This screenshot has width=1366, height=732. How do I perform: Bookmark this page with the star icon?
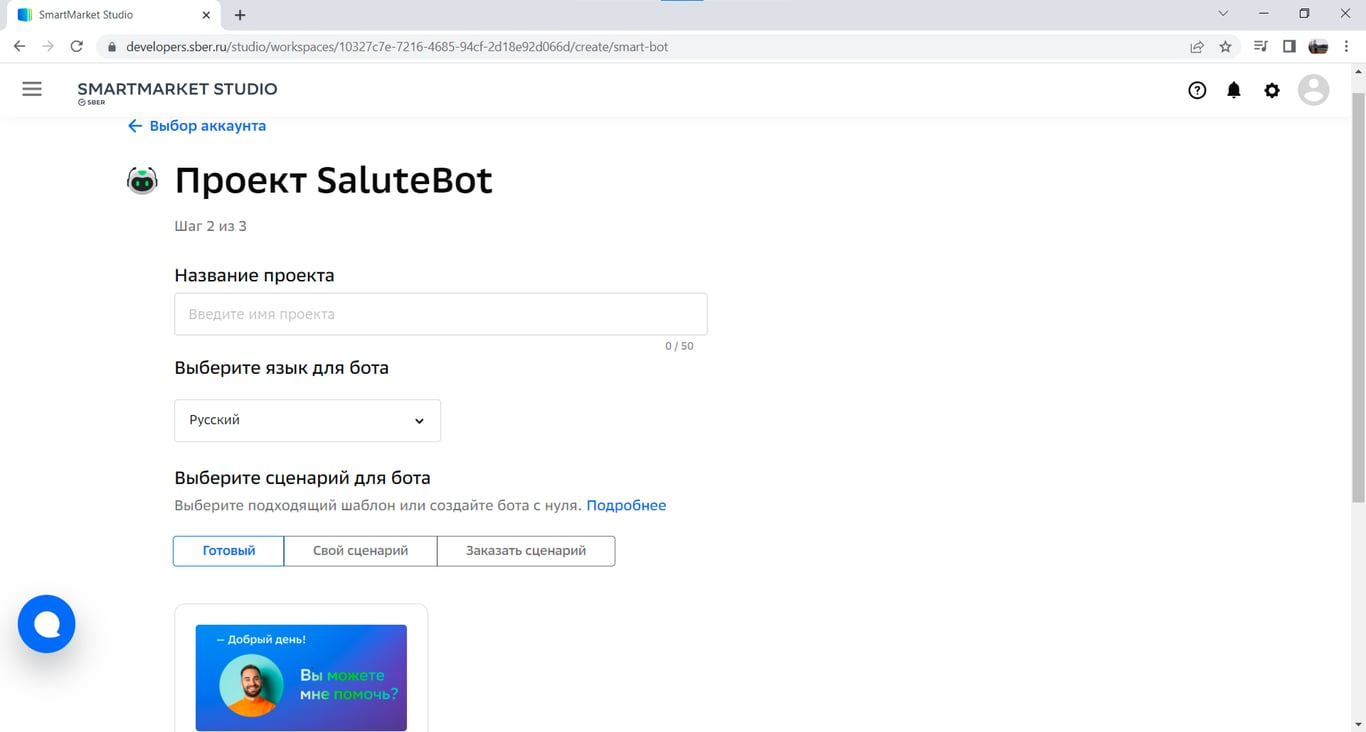pos(1225,46)
